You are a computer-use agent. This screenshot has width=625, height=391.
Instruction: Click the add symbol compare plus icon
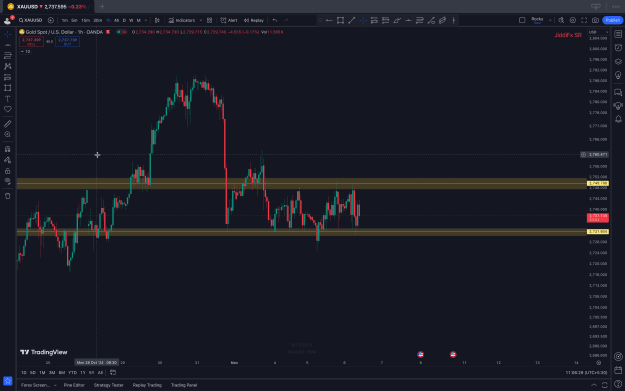pyautogui.click(x=51, y=20)
